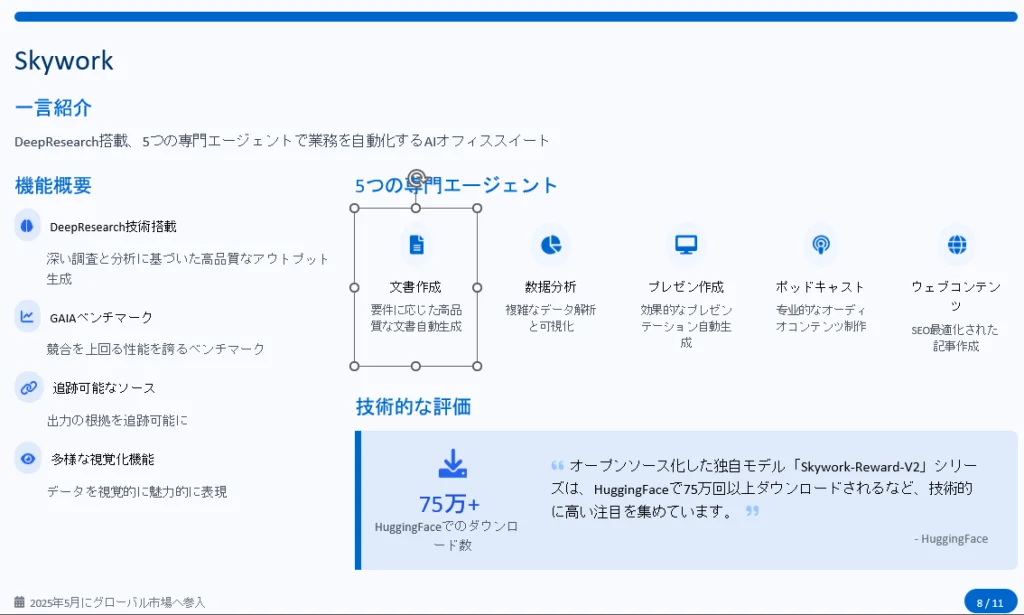This screenshot has width=1024, height=615.
Task: Click the download icon above 75万+
Action: pos(452,463)
